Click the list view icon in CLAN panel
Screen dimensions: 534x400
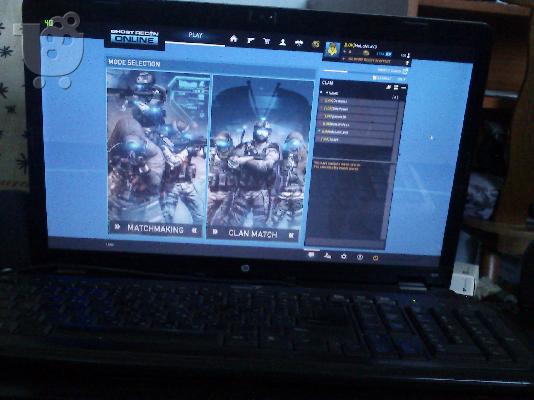pos(396,87)
